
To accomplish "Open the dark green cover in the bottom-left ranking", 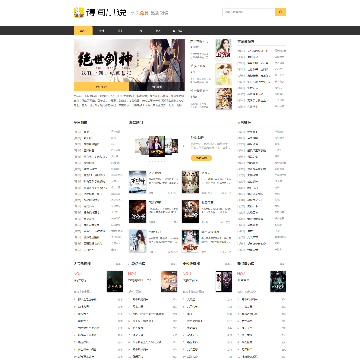I will pos(115,281).
